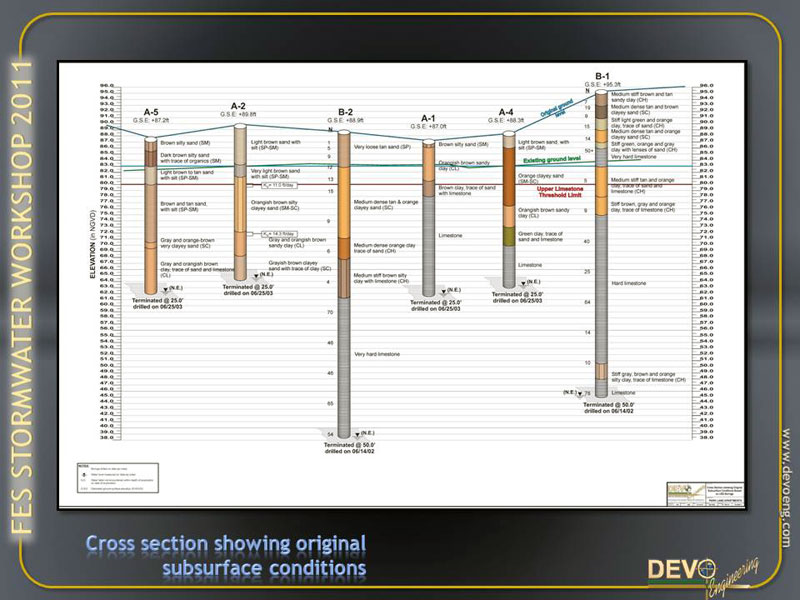The image size is (800, 600).
Task: Click the 'Very hard limestone' label in B-2
Action: [x=377, y=354]
